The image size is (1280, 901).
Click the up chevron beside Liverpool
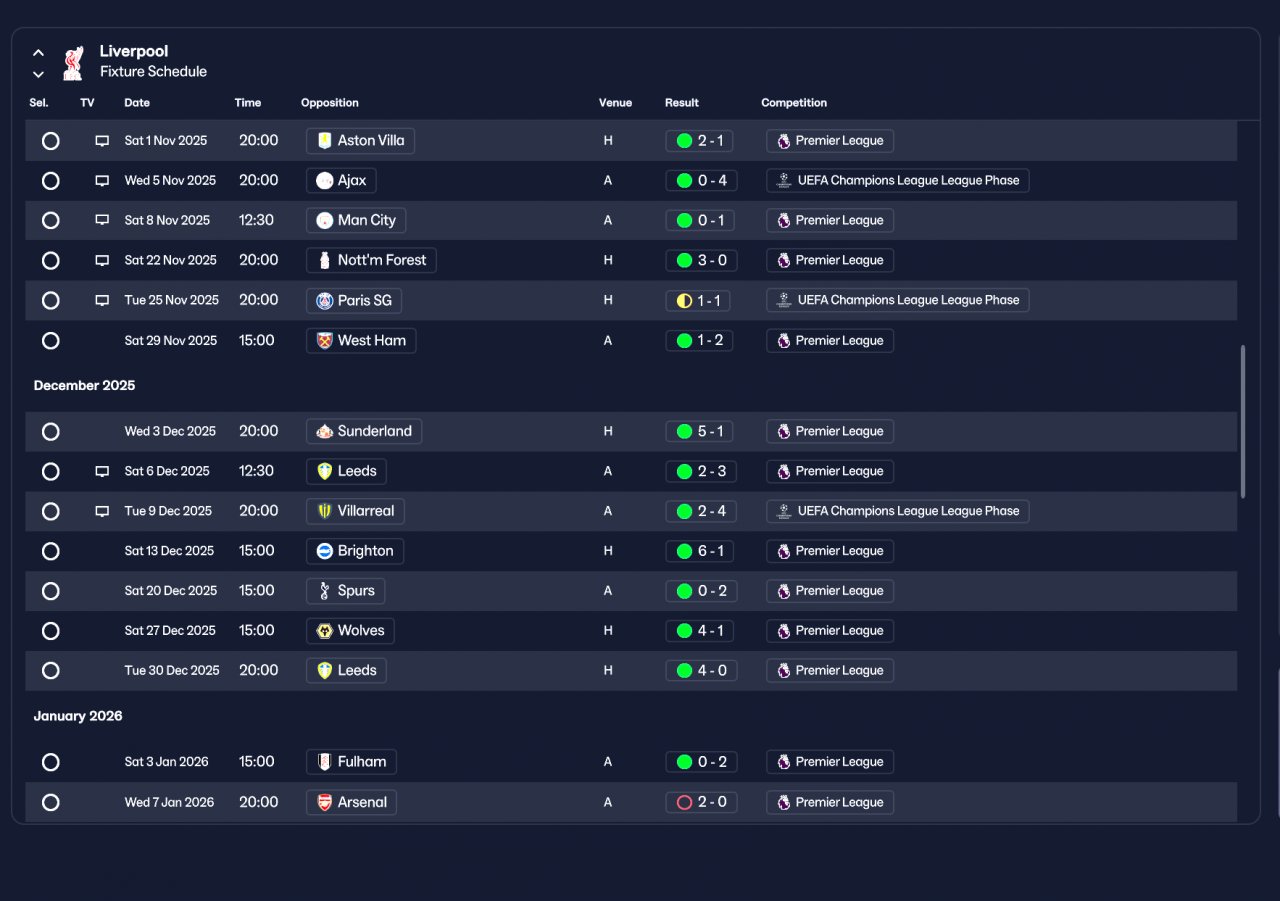click(x=38, y=53)
